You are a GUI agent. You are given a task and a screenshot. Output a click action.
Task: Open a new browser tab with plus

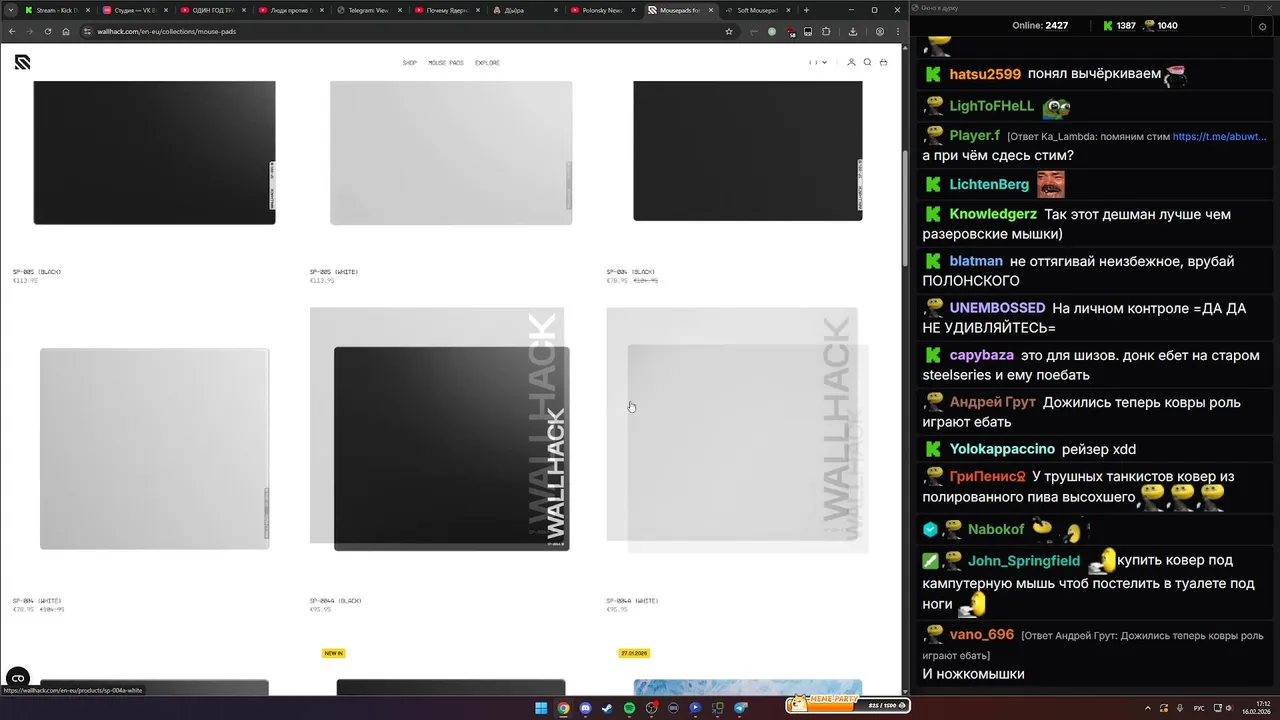806,10
